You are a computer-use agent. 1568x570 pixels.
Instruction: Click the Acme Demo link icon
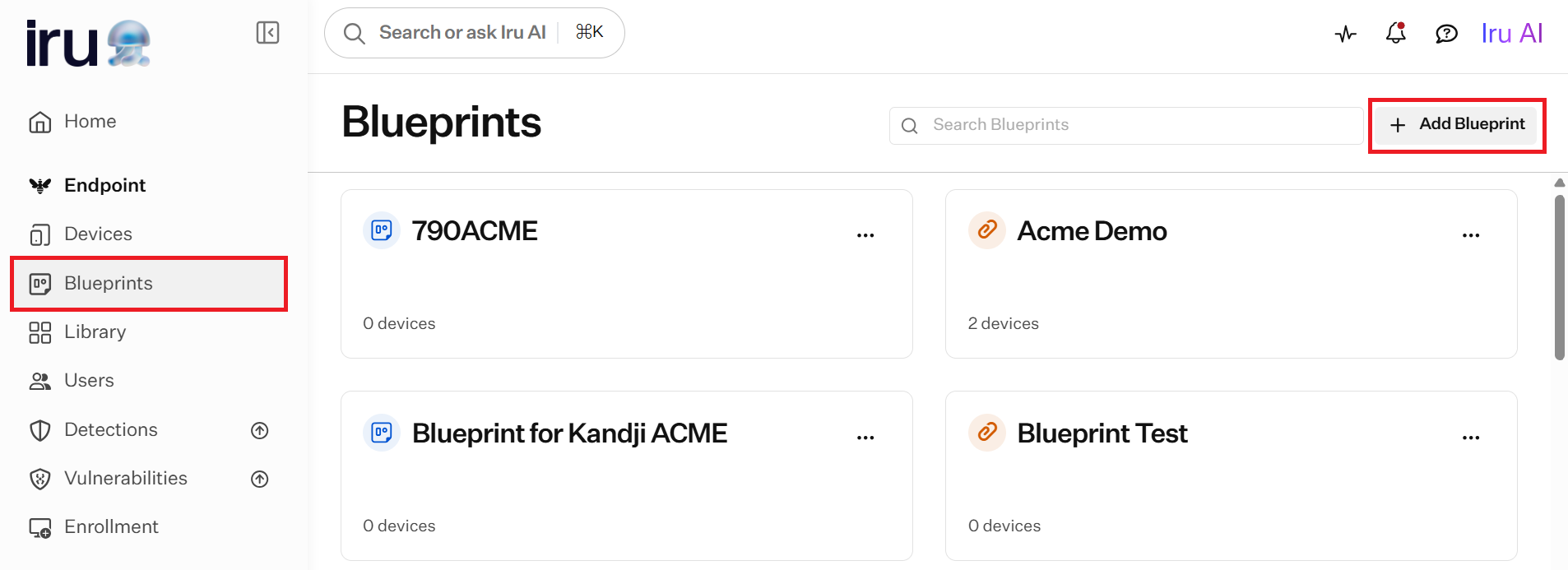[987, 230]
